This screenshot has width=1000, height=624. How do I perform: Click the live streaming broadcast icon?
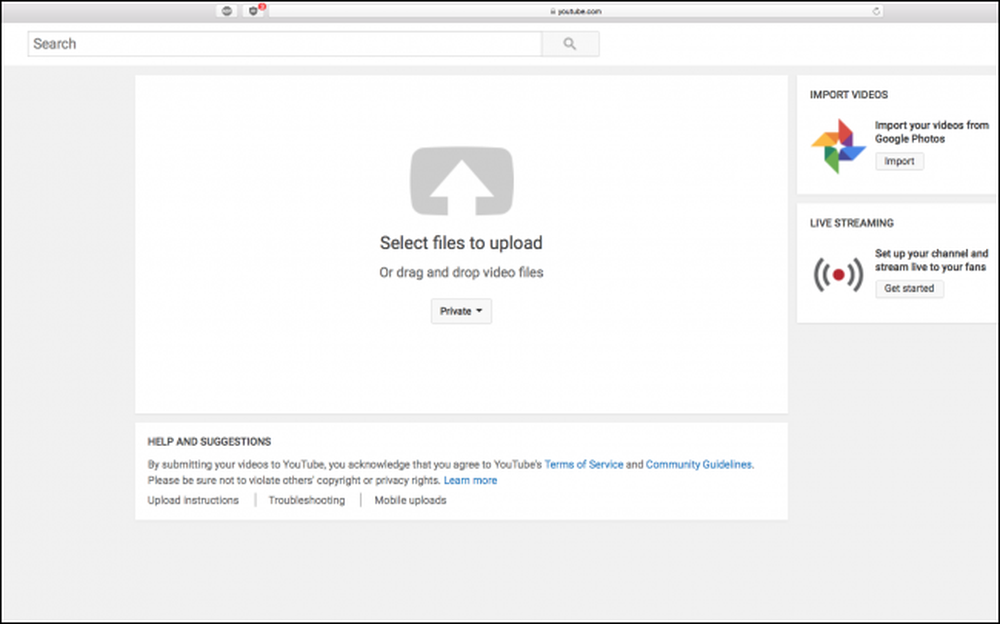tap(839, 274)
